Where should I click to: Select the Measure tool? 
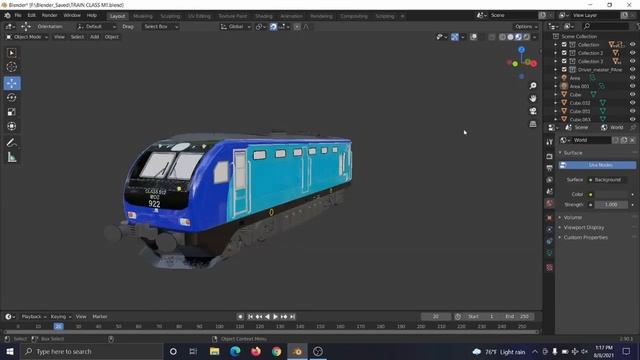click(x=11, y=157)
